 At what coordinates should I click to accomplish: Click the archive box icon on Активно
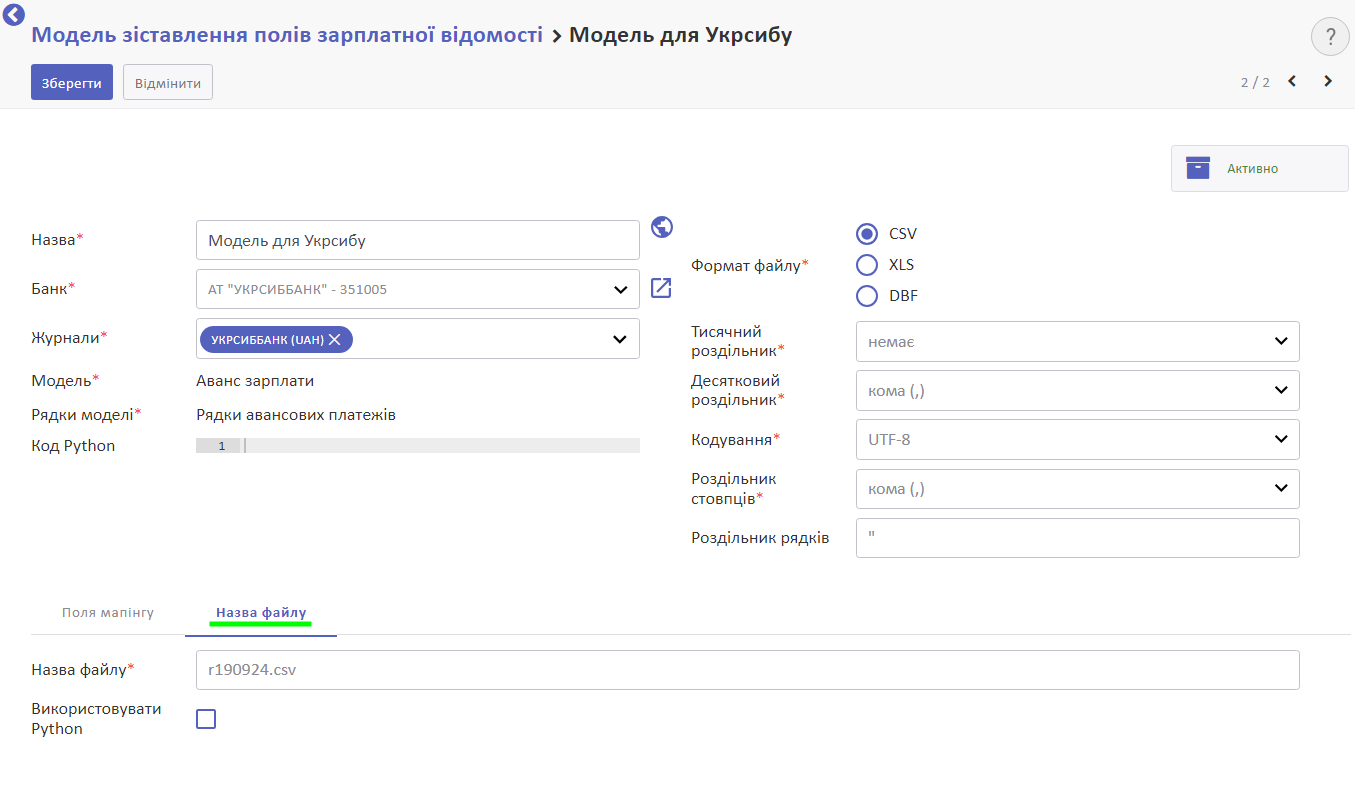[x=1198, y=168]
